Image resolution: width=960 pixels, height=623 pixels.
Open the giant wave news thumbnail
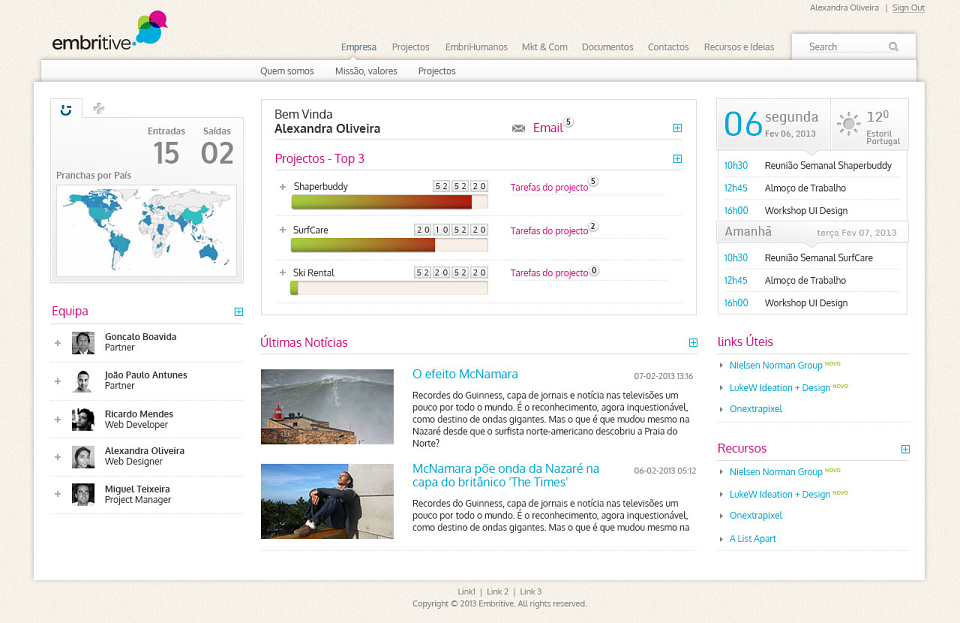tap(327, 406)
